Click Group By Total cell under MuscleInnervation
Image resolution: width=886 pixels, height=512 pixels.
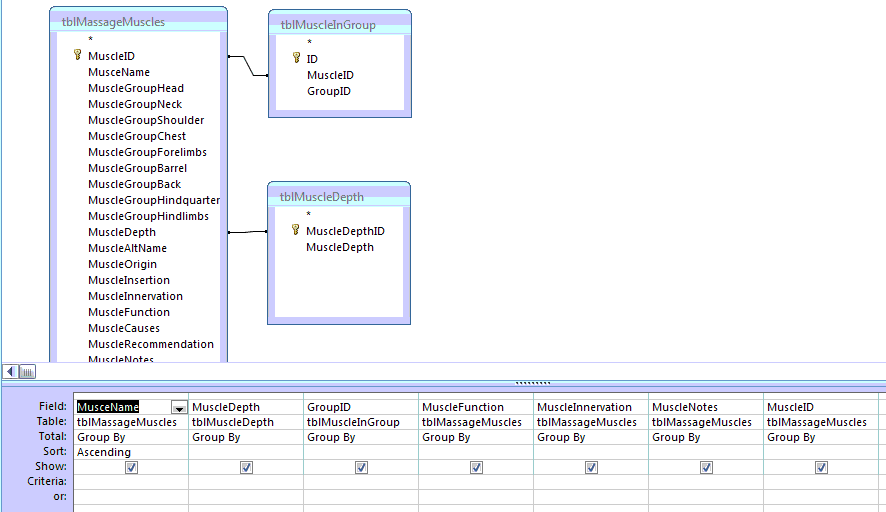591,437
